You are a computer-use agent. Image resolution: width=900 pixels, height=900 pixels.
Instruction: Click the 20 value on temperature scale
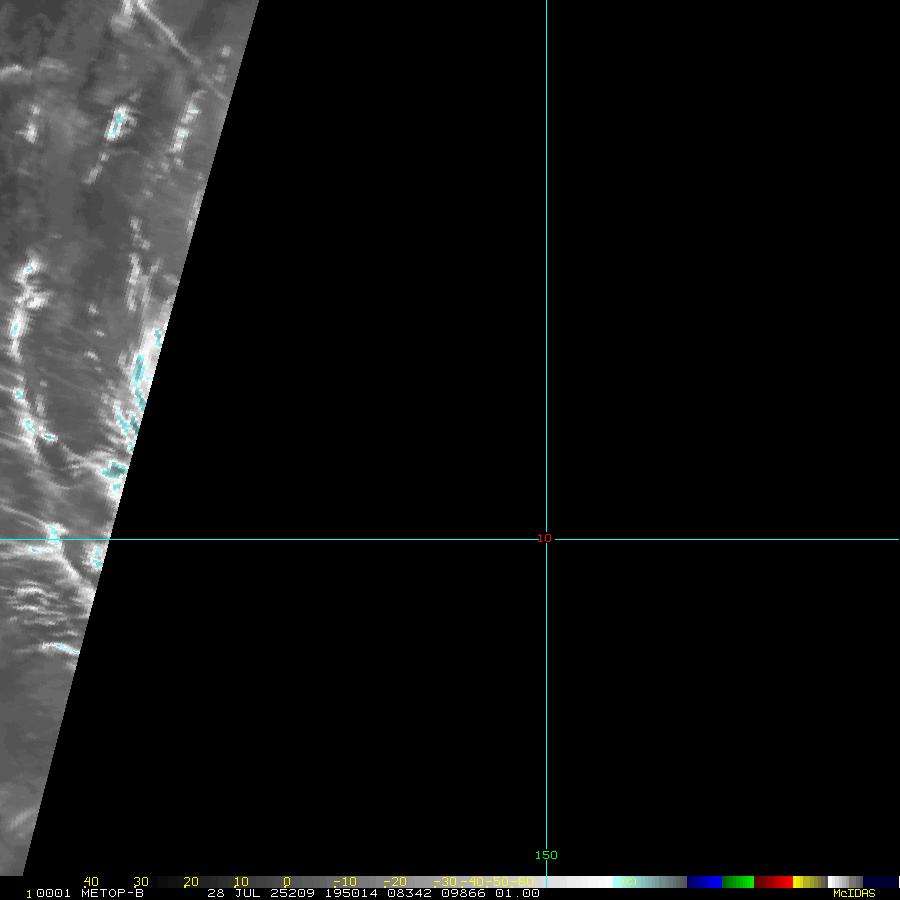click(x=191, y=882)
